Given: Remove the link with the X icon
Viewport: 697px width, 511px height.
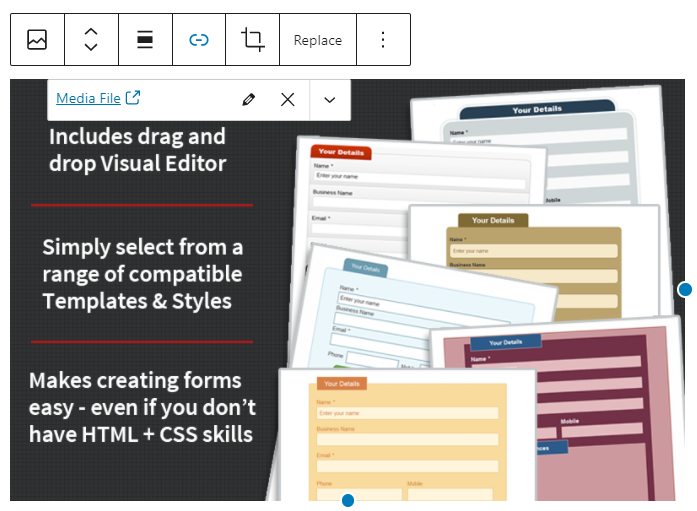Looking at the screenshot, I should point(288,99).
